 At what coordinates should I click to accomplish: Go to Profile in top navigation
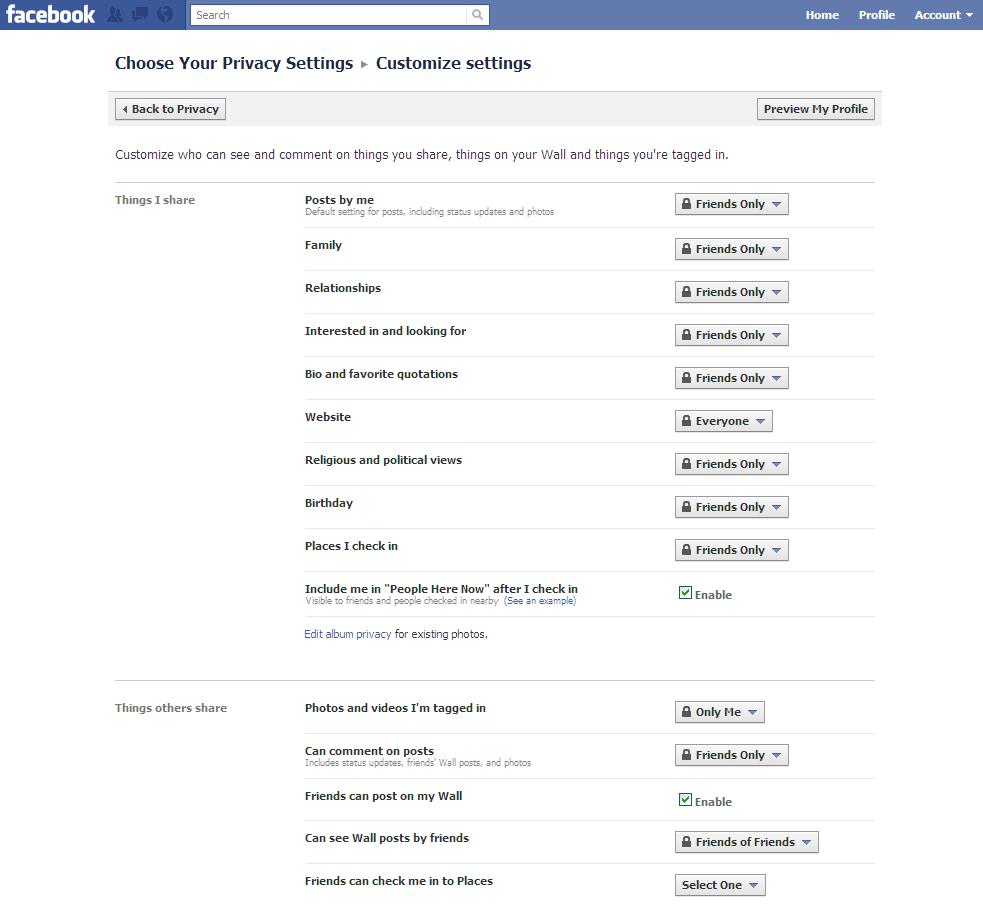[x=876, y=14]
